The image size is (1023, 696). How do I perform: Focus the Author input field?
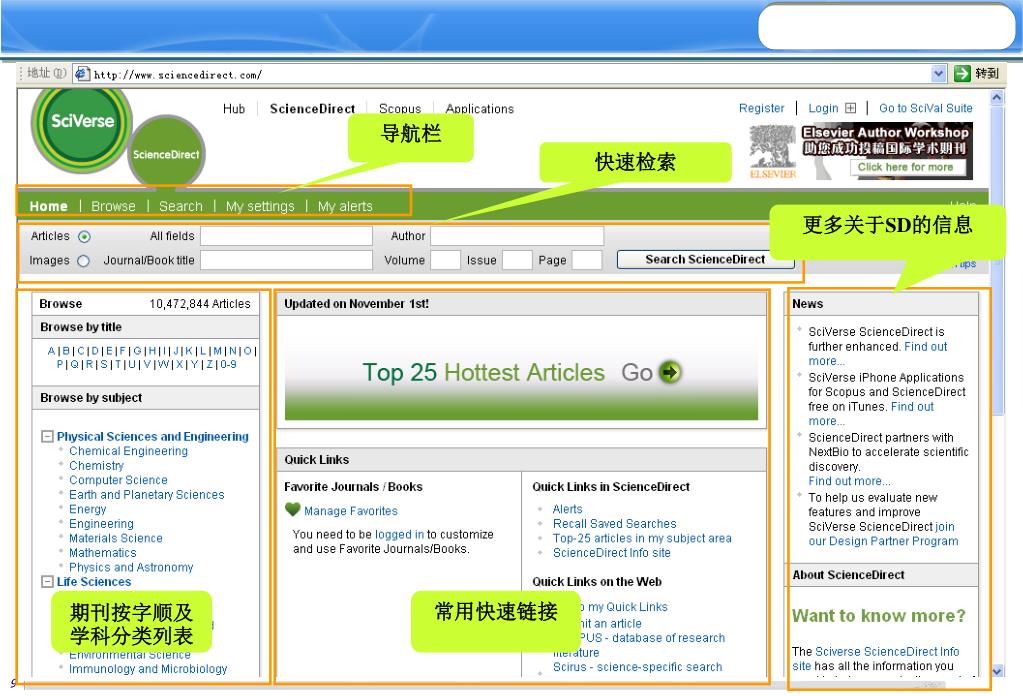517,236
